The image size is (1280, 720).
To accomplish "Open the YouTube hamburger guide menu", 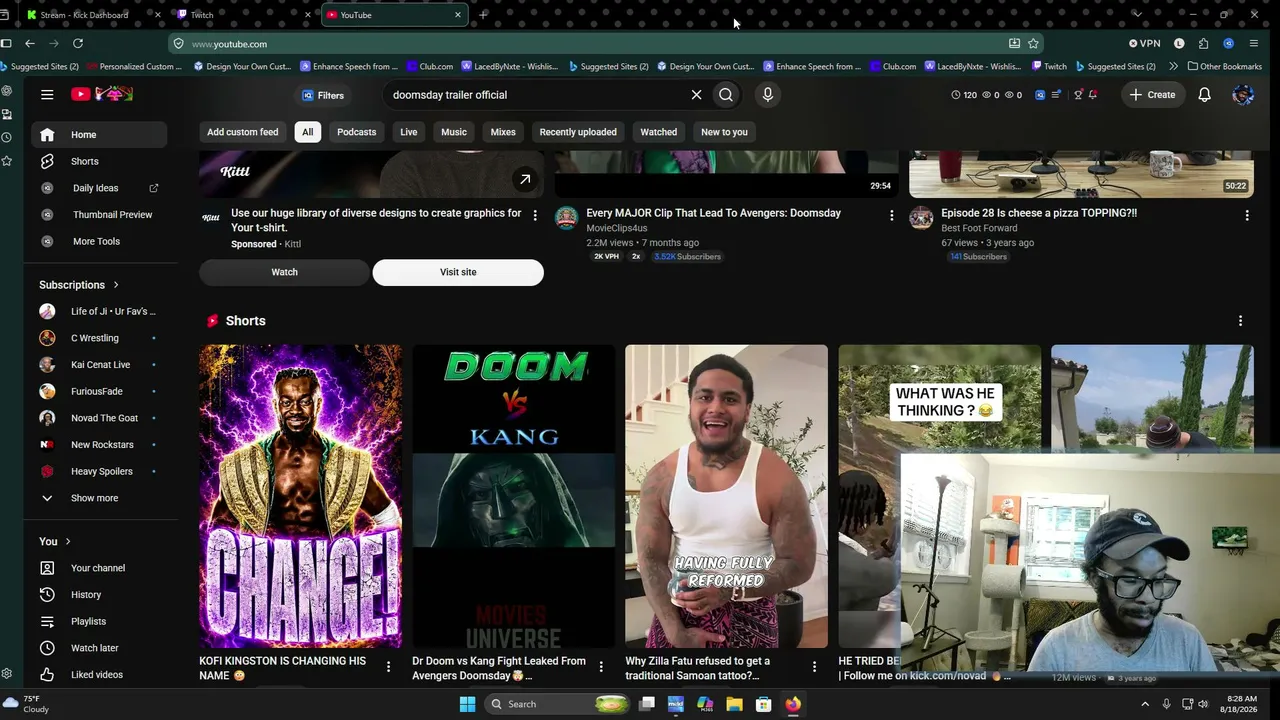I will tap(47, 95).
